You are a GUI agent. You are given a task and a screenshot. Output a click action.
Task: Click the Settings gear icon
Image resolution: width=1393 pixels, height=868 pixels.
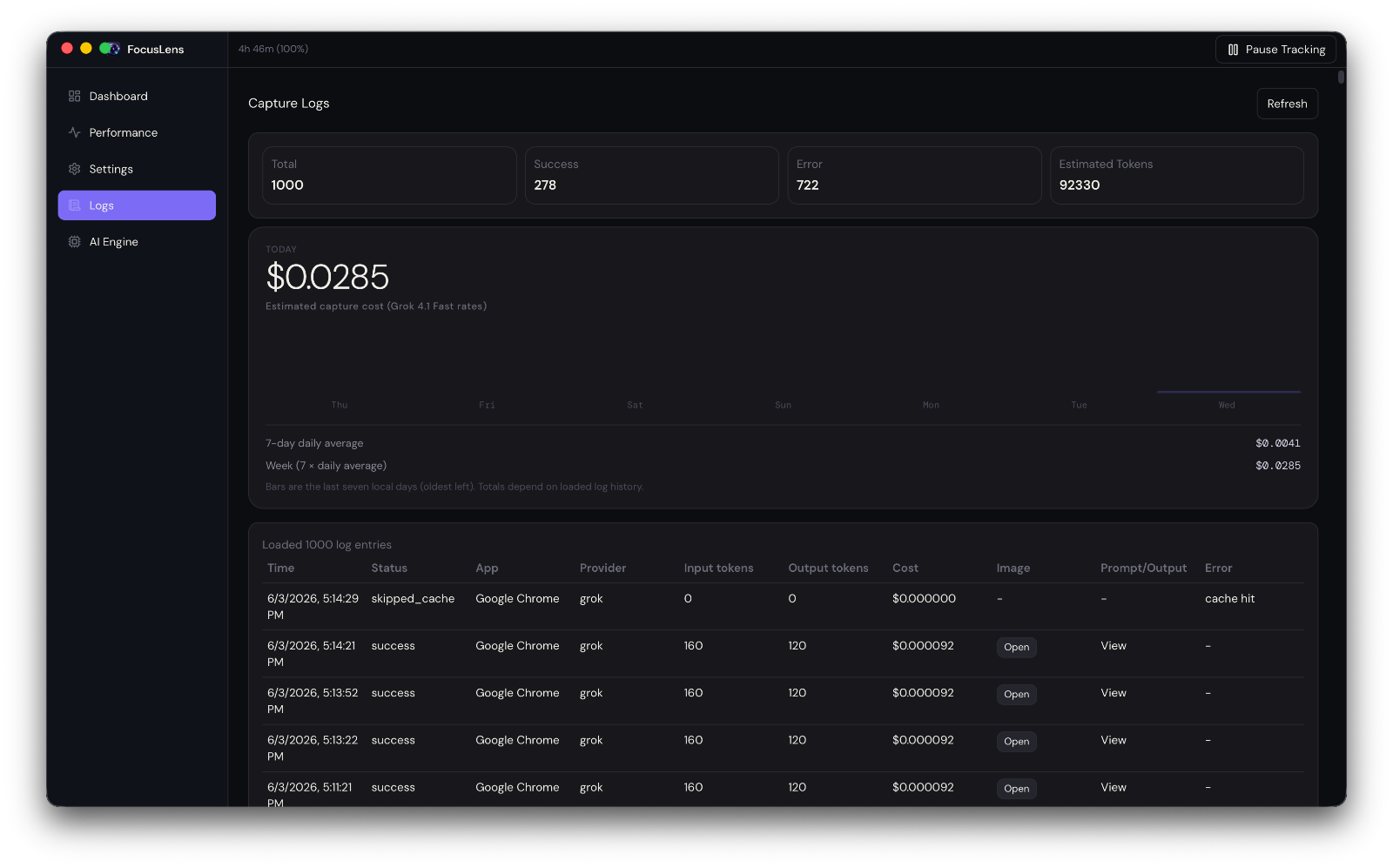point(74,170)
